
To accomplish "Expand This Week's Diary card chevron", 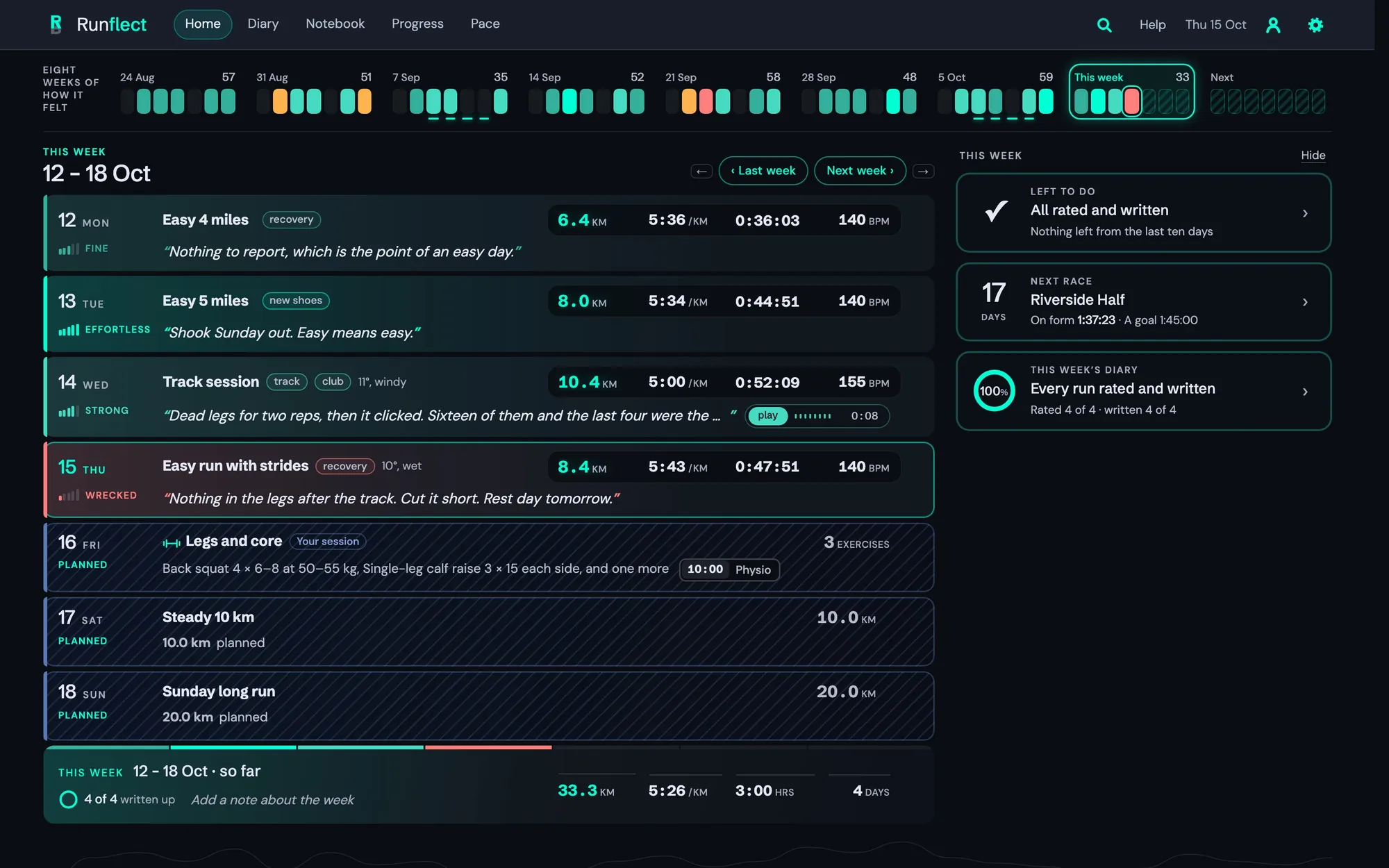I will (x=1305, y=392).
